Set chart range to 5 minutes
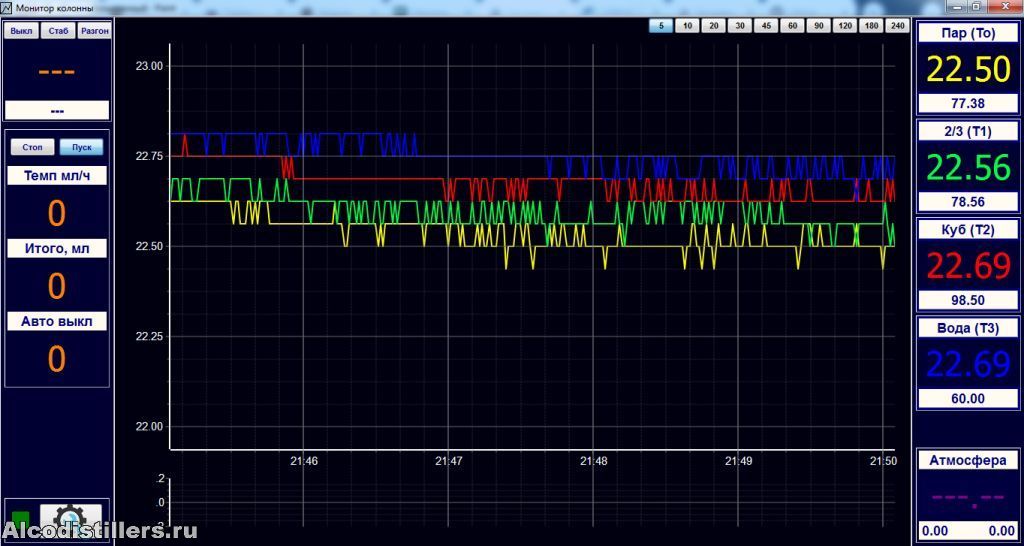This screenshot has height=546, width=1024. point(661,26)
